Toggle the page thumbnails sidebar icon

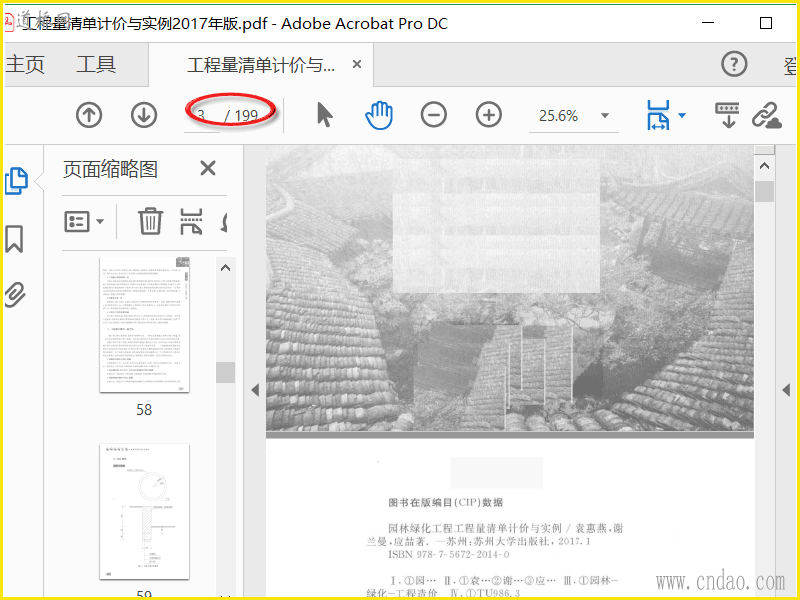click(x=16, y=181)
